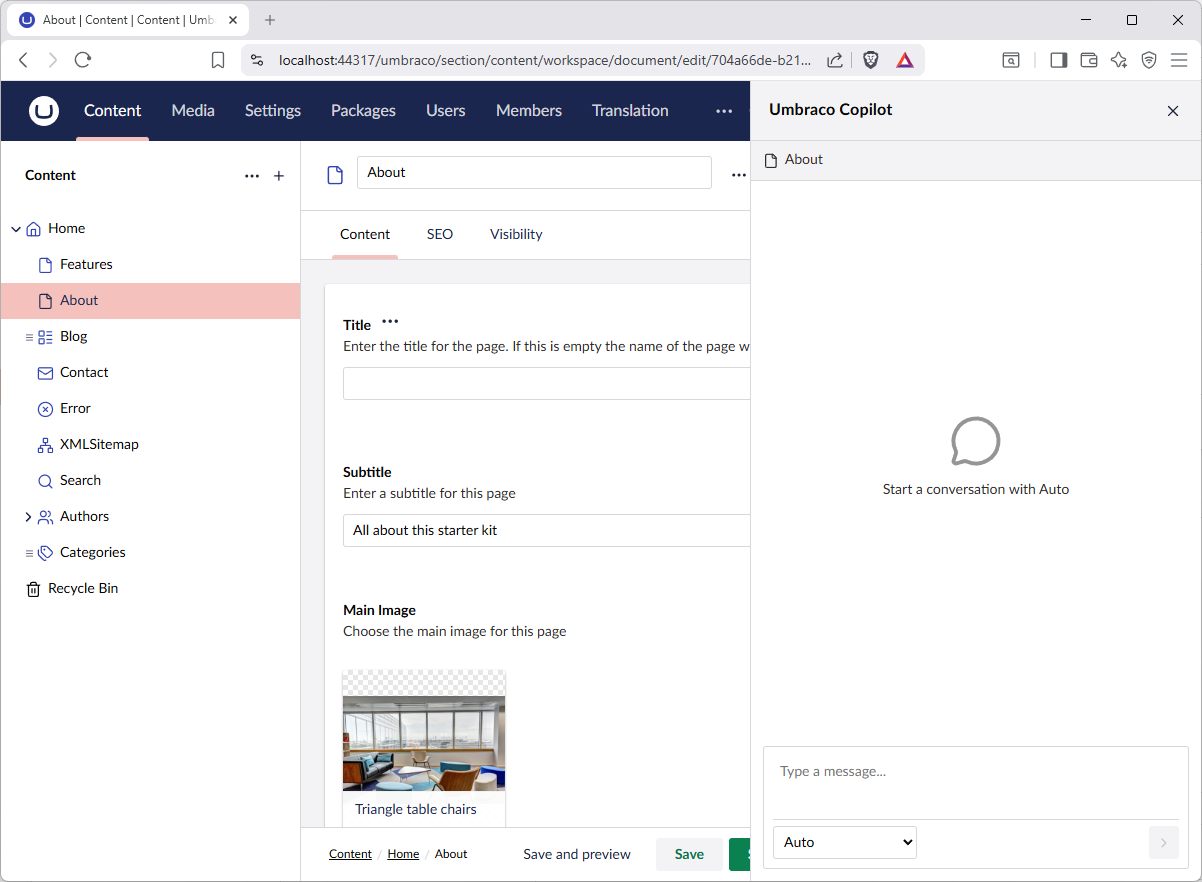1202x882 pixels.
Task: Collapse the Home tree node
Action: (16, 228)
